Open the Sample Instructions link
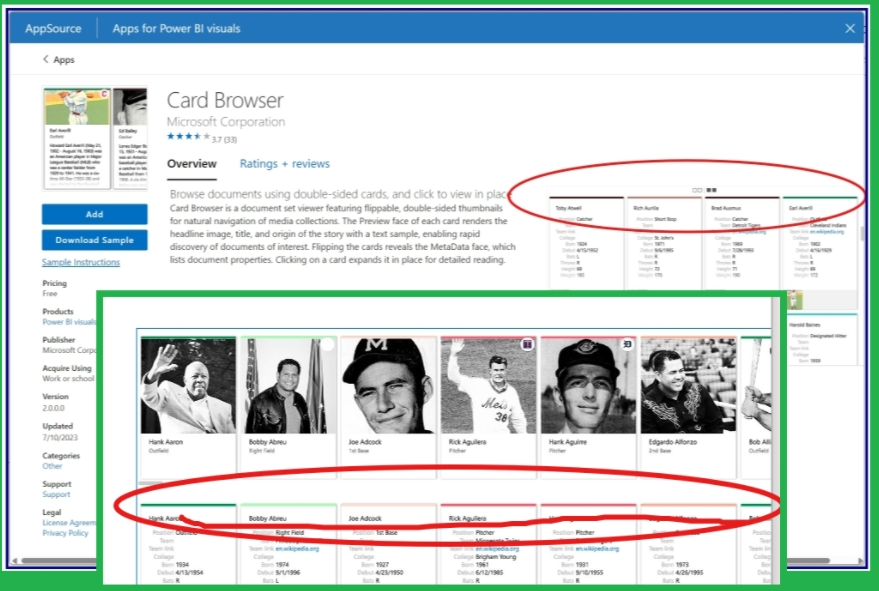This screenshot has height=591, width=879. pyautogui.click(x=80, y=262)
